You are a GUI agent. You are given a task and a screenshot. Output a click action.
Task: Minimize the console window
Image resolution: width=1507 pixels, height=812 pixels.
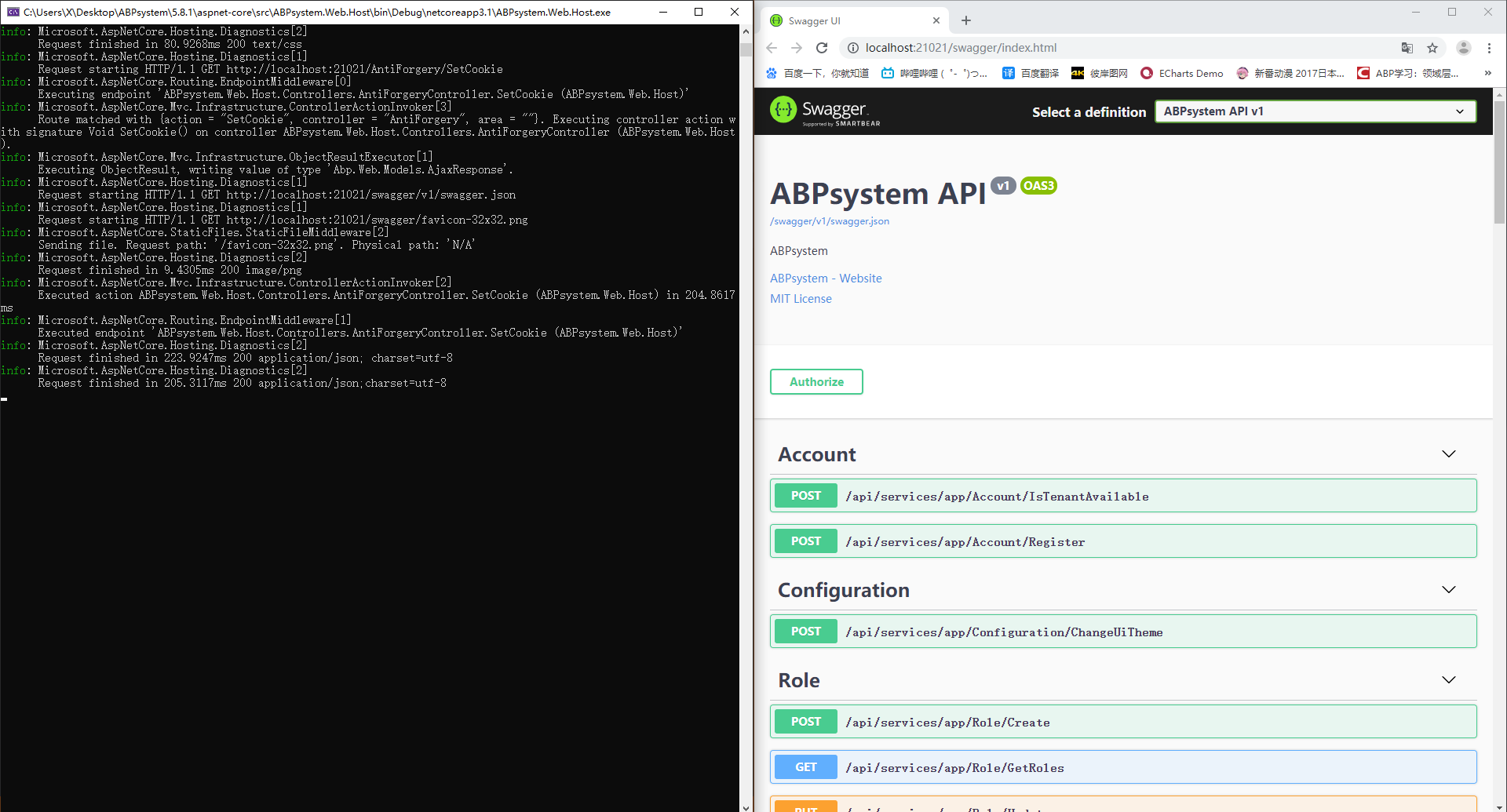(663, 12)
